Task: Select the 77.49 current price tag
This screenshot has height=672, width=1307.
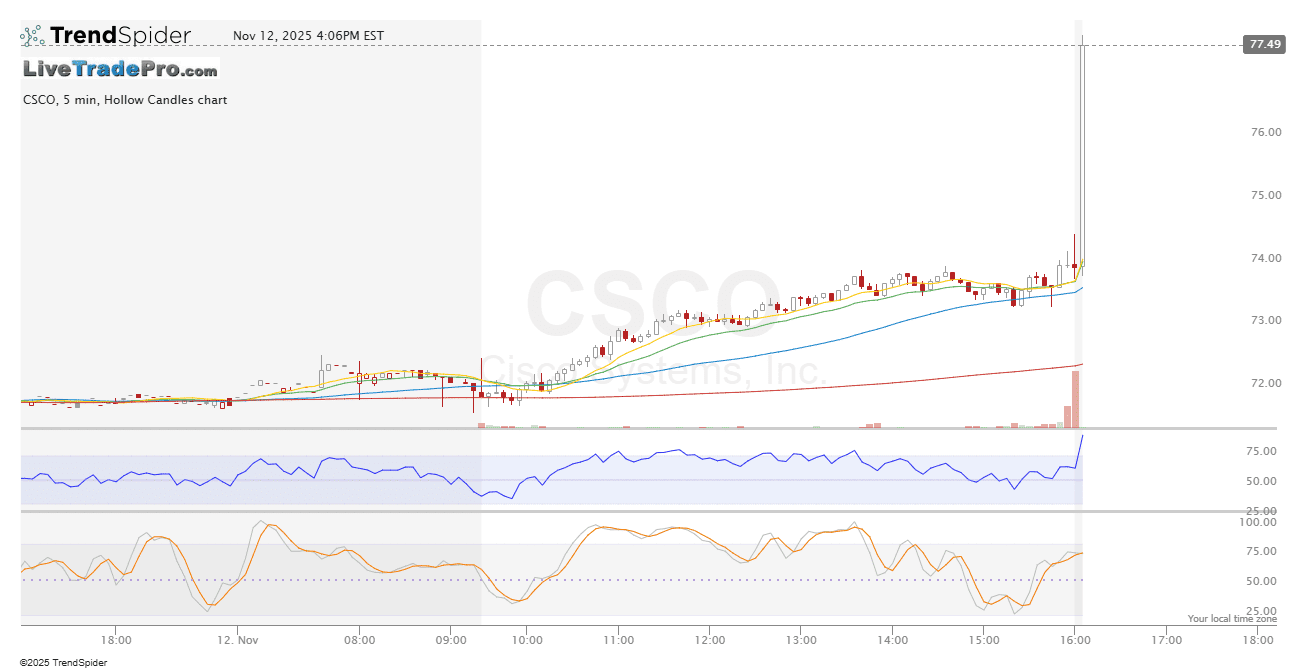Action: point(1264,44)
